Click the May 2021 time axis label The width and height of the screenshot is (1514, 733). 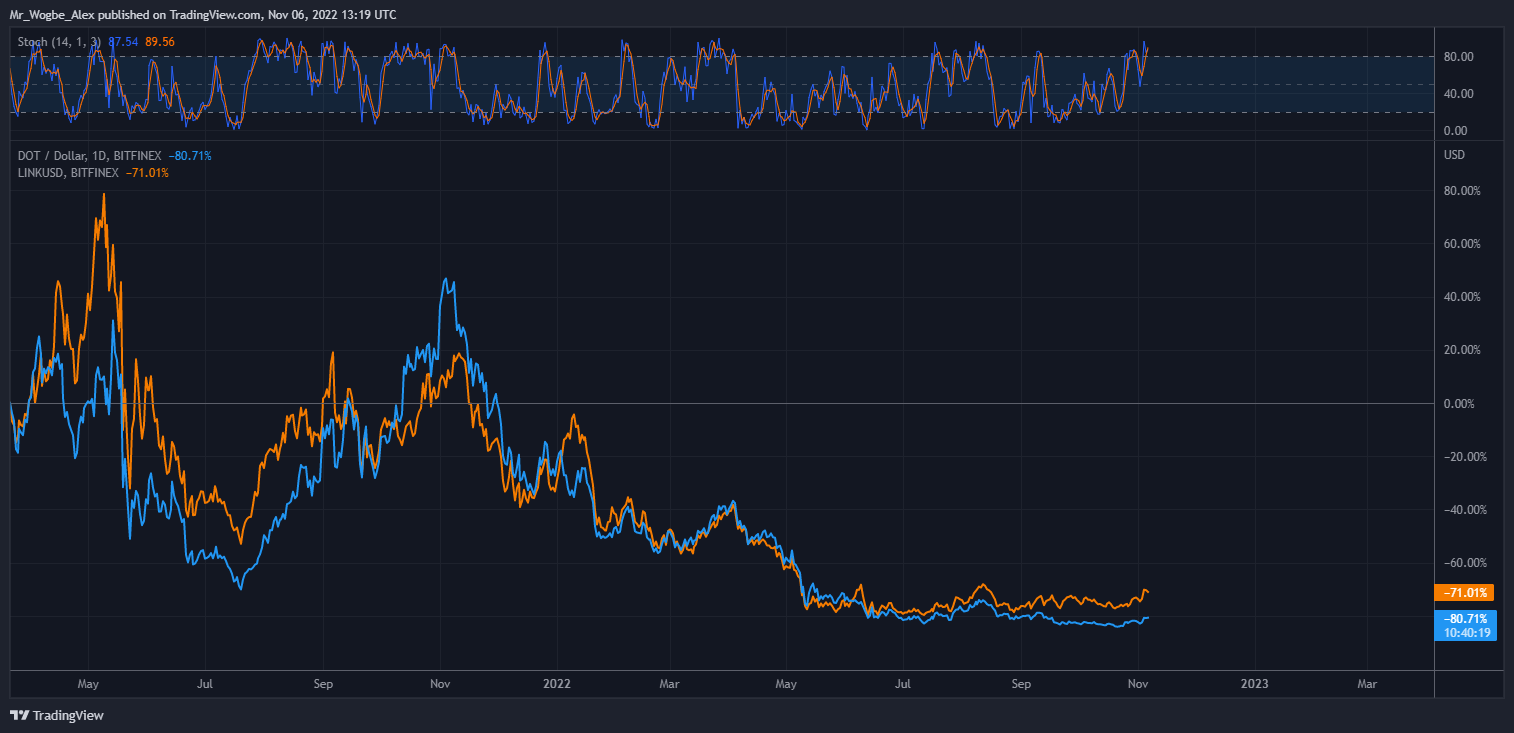click(88, 685)
